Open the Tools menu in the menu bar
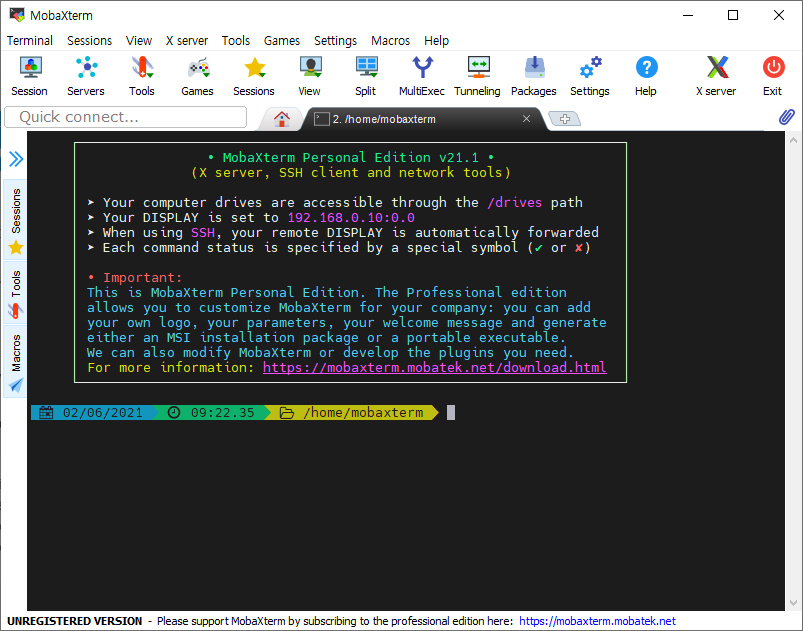This screenshot has height=631, width=803. tap(236, 40)
